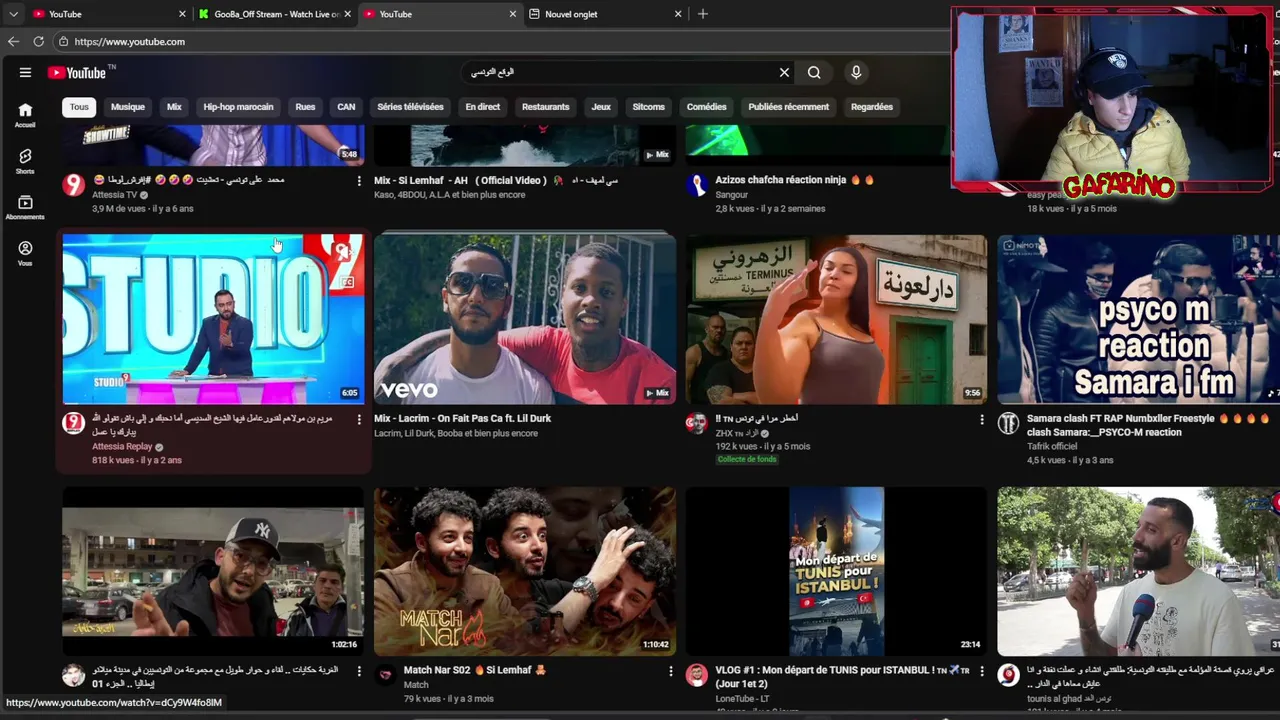This screenshot has height=720, width=1280.
Task: Switch to the first YouTube tab
Action: 107,14
